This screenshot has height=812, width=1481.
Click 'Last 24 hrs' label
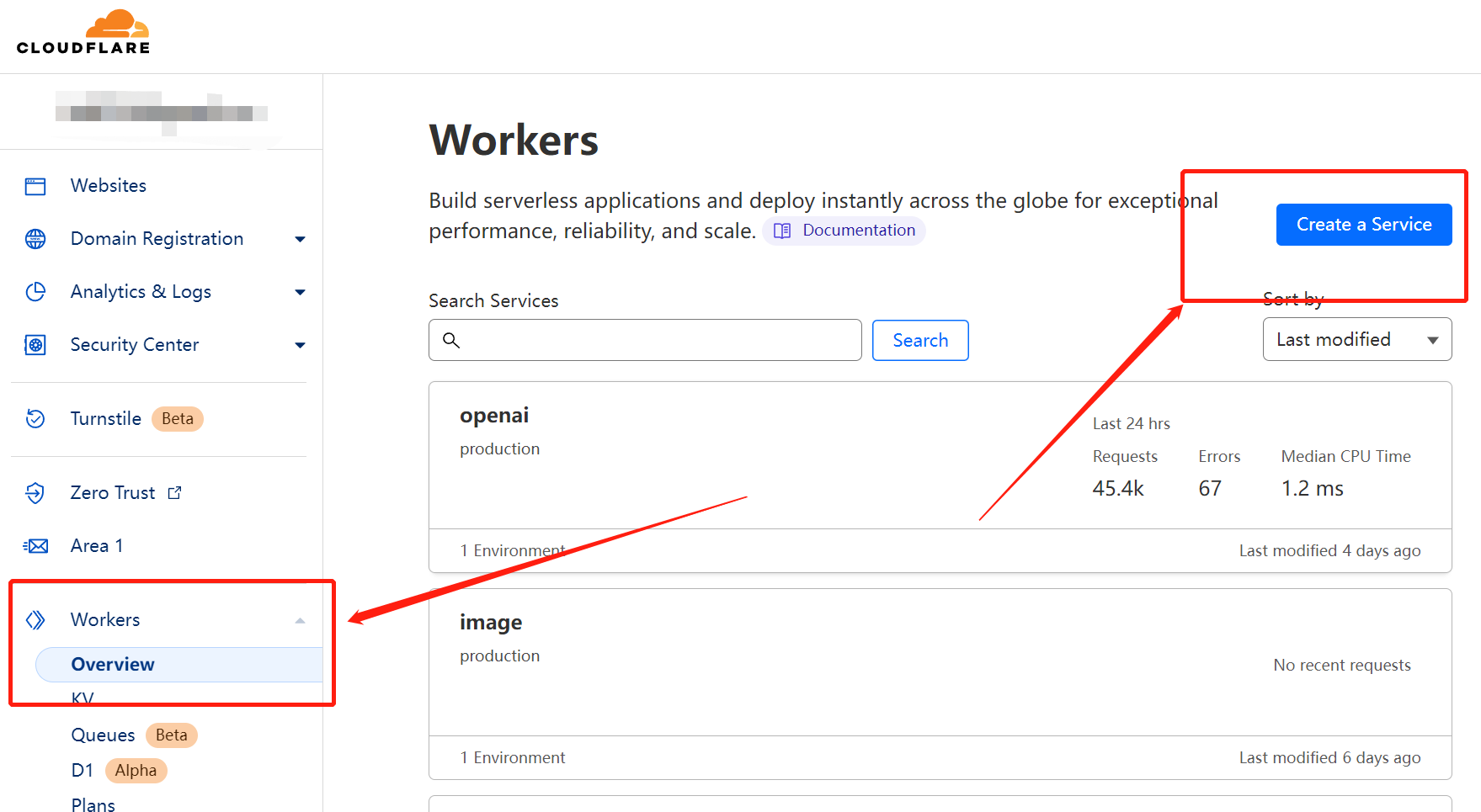(1132, 423)
